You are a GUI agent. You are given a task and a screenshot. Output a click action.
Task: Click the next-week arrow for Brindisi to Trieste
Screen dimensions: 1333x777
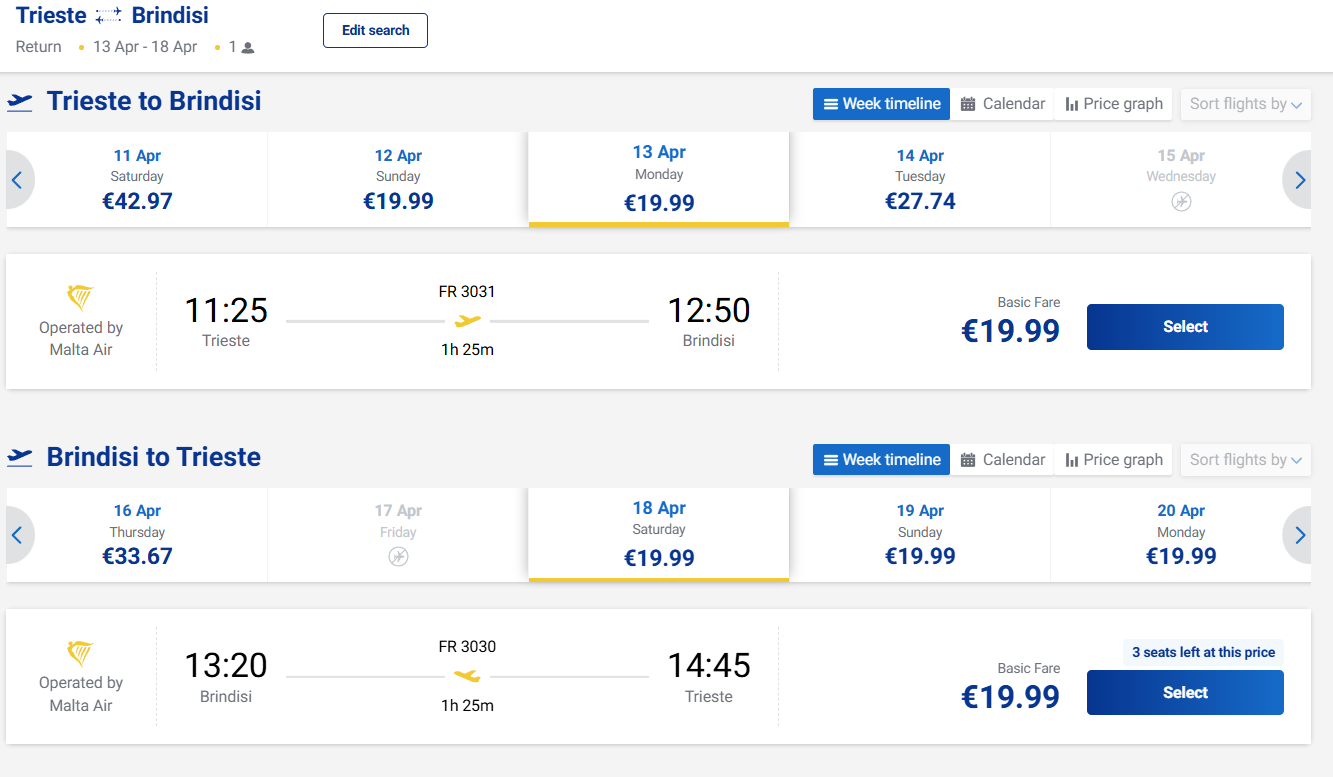[x=1300, y=536]
